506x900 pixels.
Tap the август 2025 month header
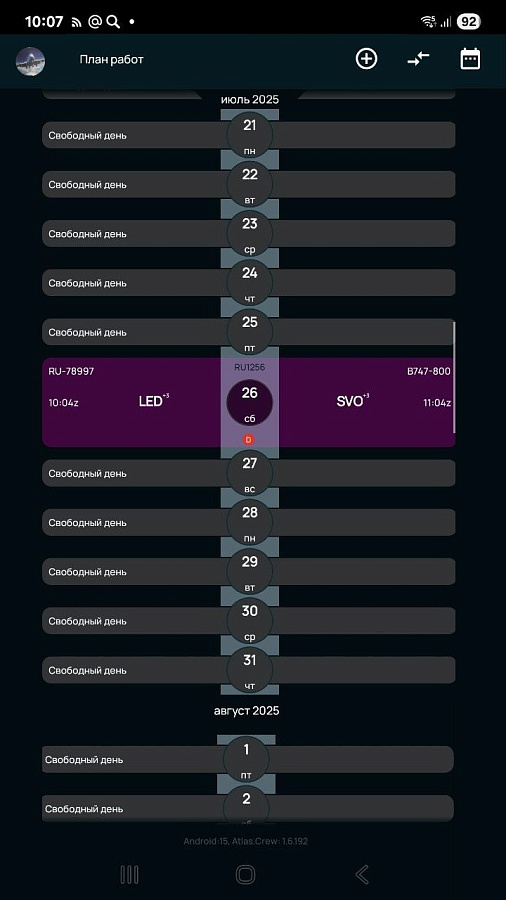point(247,711)
